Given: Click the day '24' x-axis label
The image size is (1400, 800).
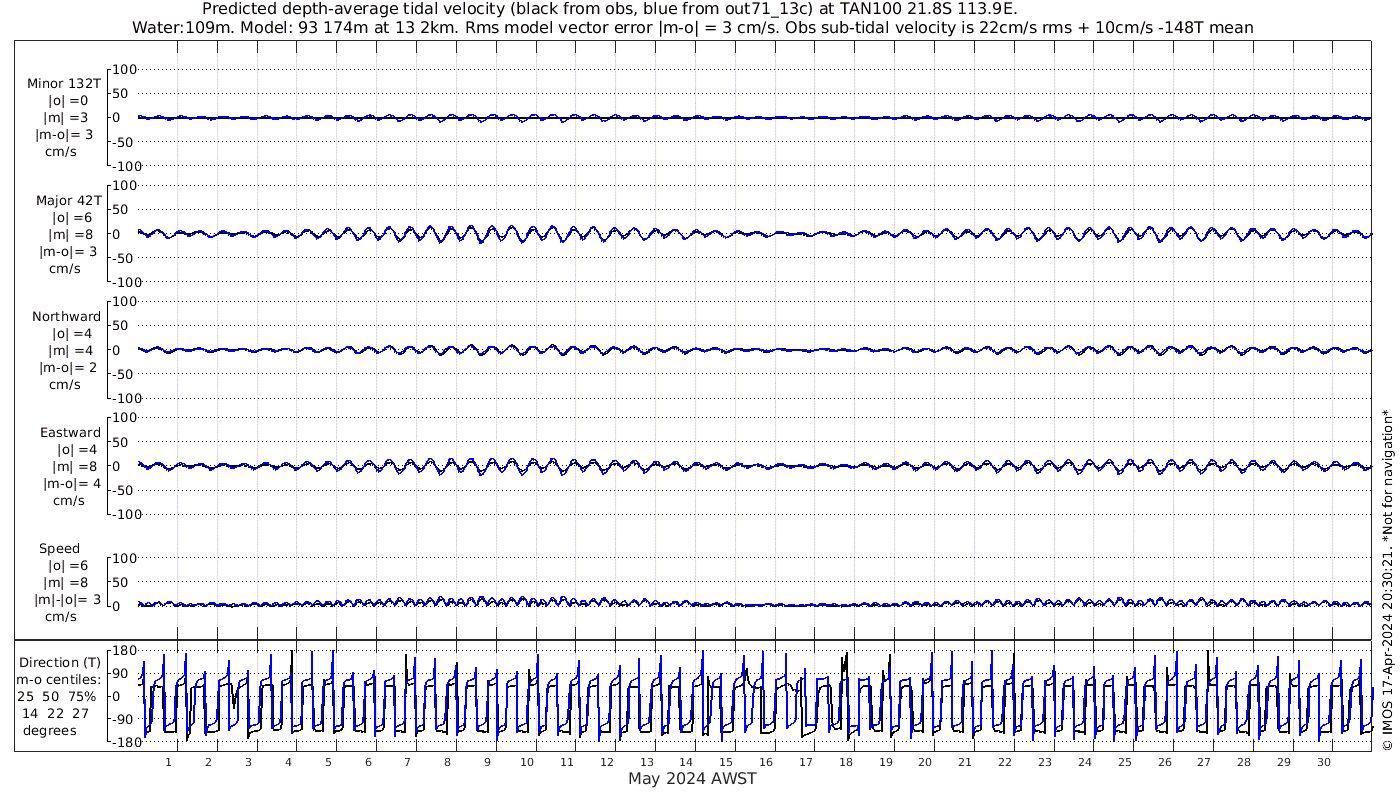Looking at the screenshot, I should point(1085,762).
